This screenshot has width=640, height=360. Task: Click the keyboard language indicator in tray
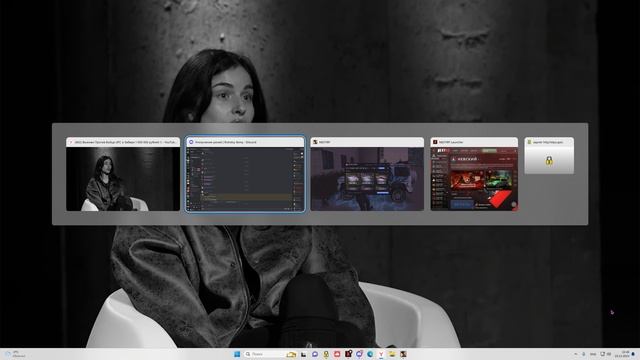593,354
